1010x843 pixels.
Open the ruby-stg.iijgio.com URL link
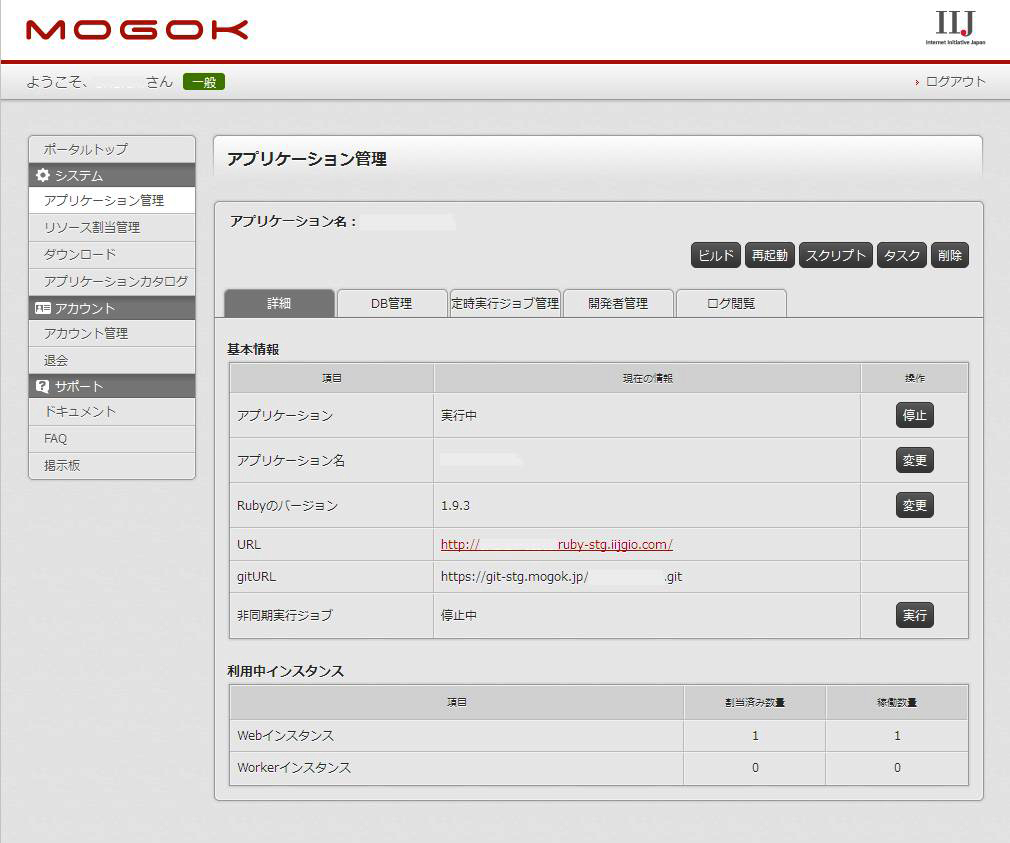click(556, 545)
